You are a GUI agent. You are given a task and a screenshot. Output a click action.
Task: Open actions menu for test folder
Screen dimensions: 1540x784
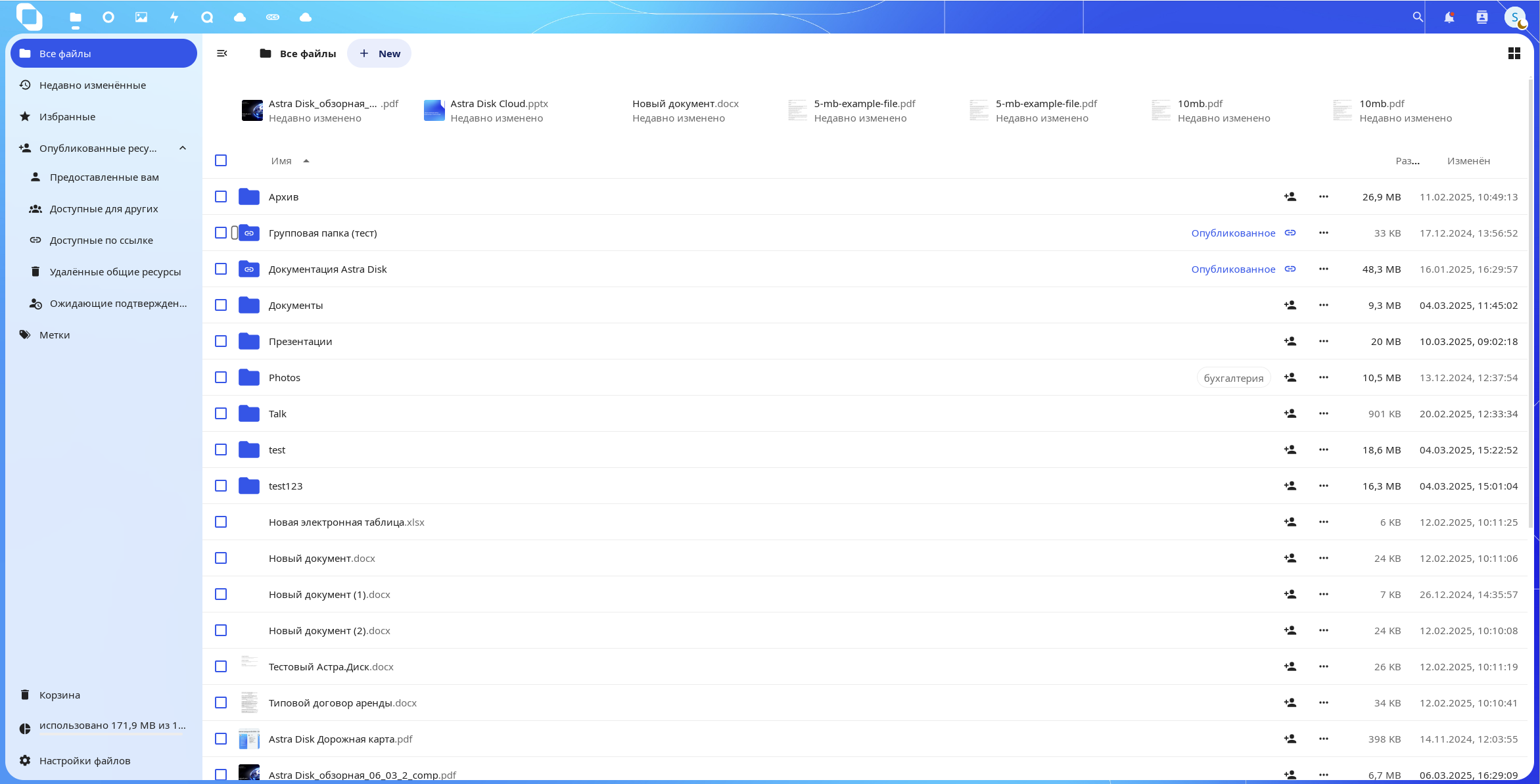tap(1324, 450)
